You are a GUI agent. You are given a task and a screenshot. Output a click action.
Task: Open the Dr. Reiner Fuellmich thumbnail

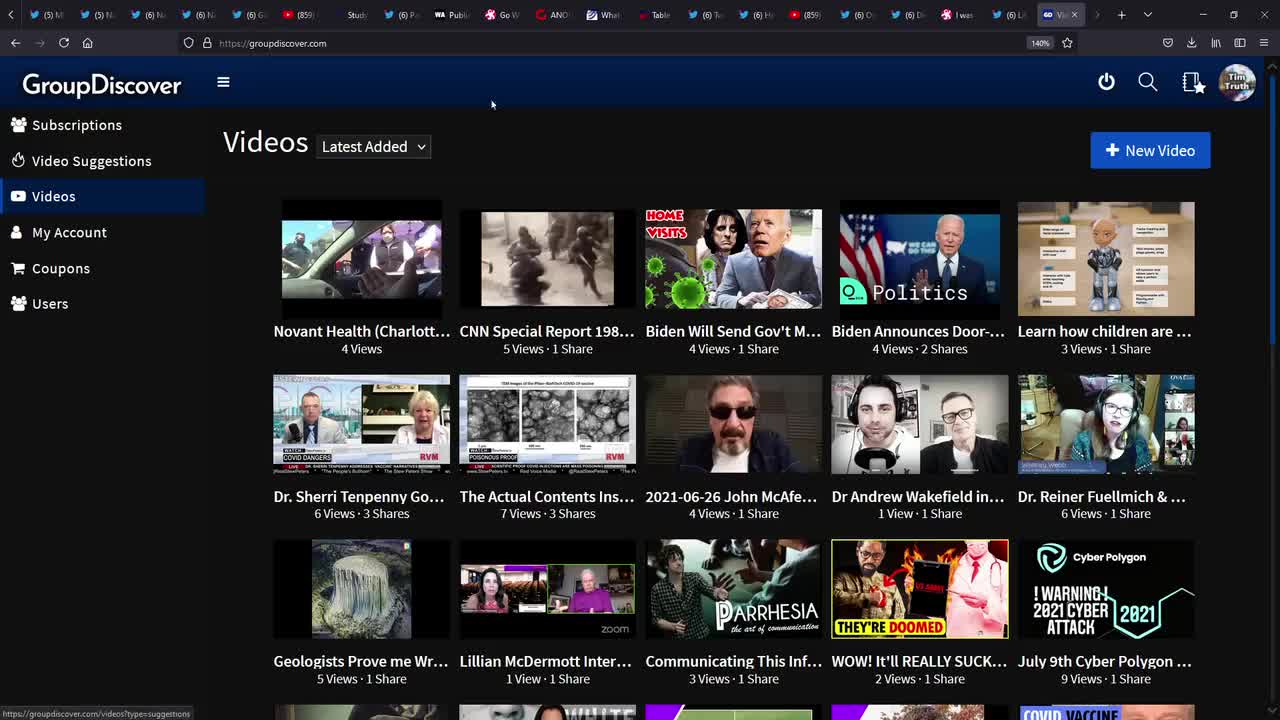pos(1105,424)
